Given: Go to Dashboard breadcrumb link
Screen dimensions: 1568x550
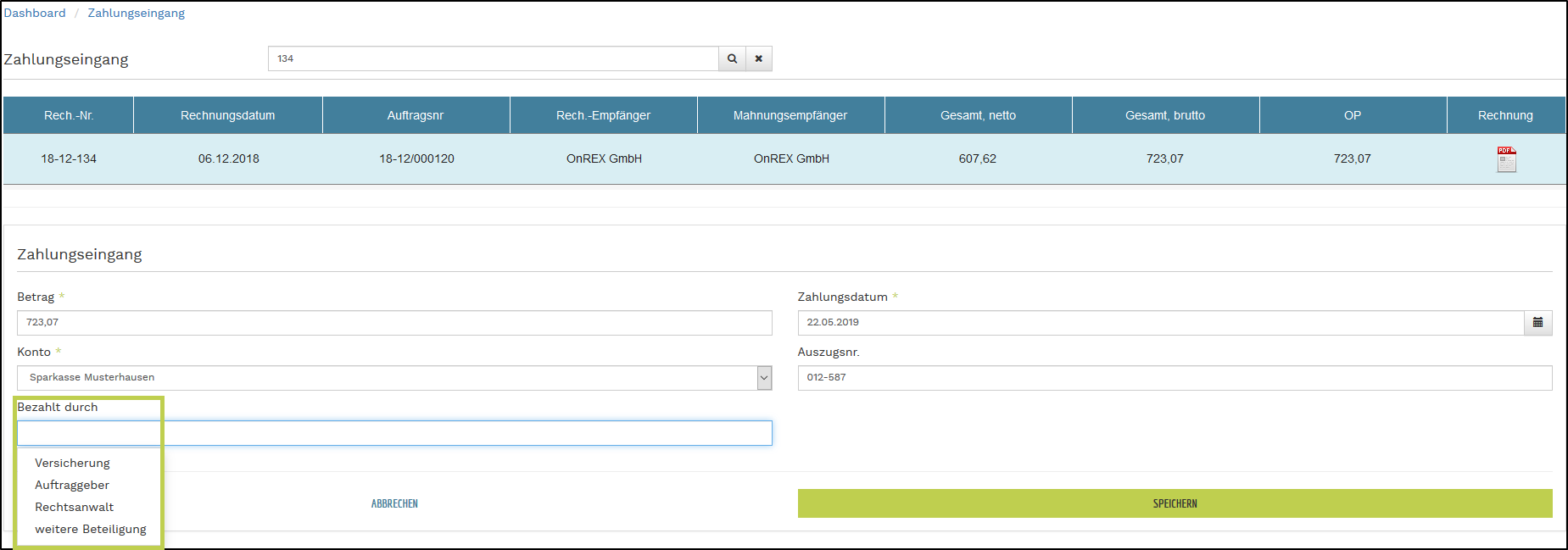Looking at the screenshot, I should 35,13.
